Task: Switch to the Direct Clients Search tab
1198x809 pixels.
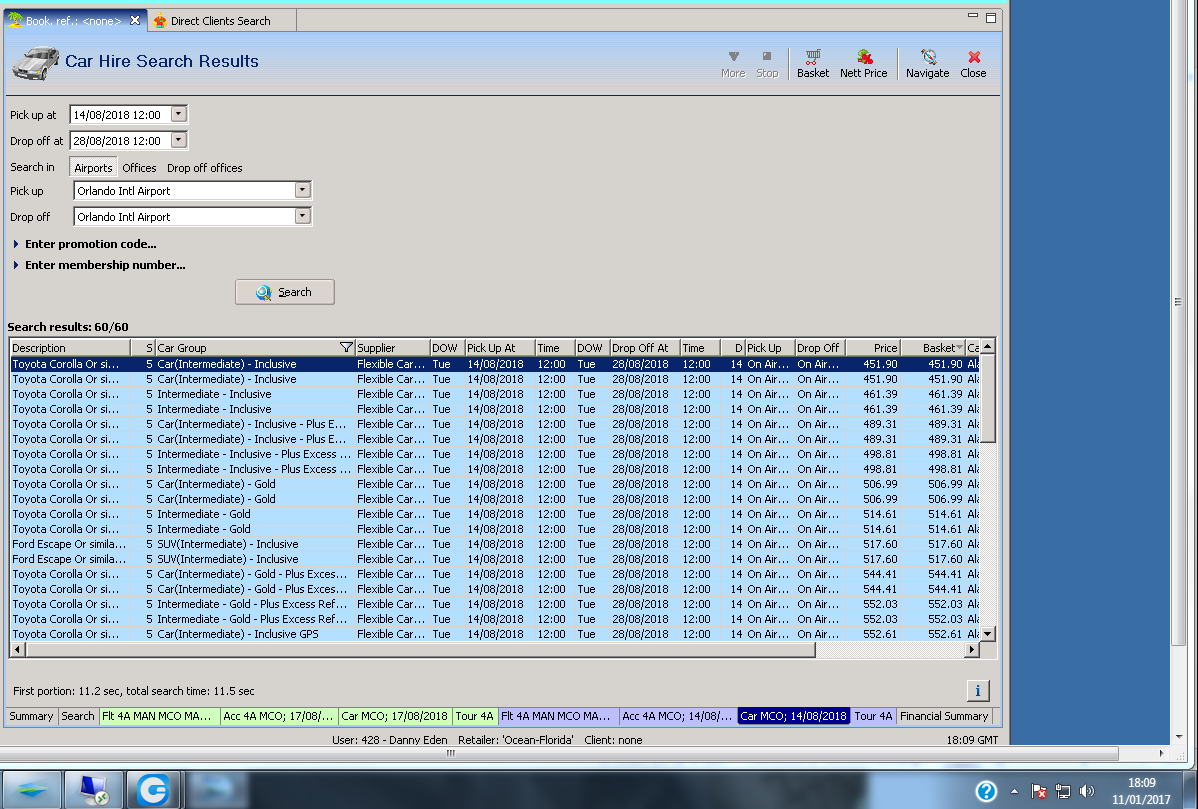Action: [220, 21]
